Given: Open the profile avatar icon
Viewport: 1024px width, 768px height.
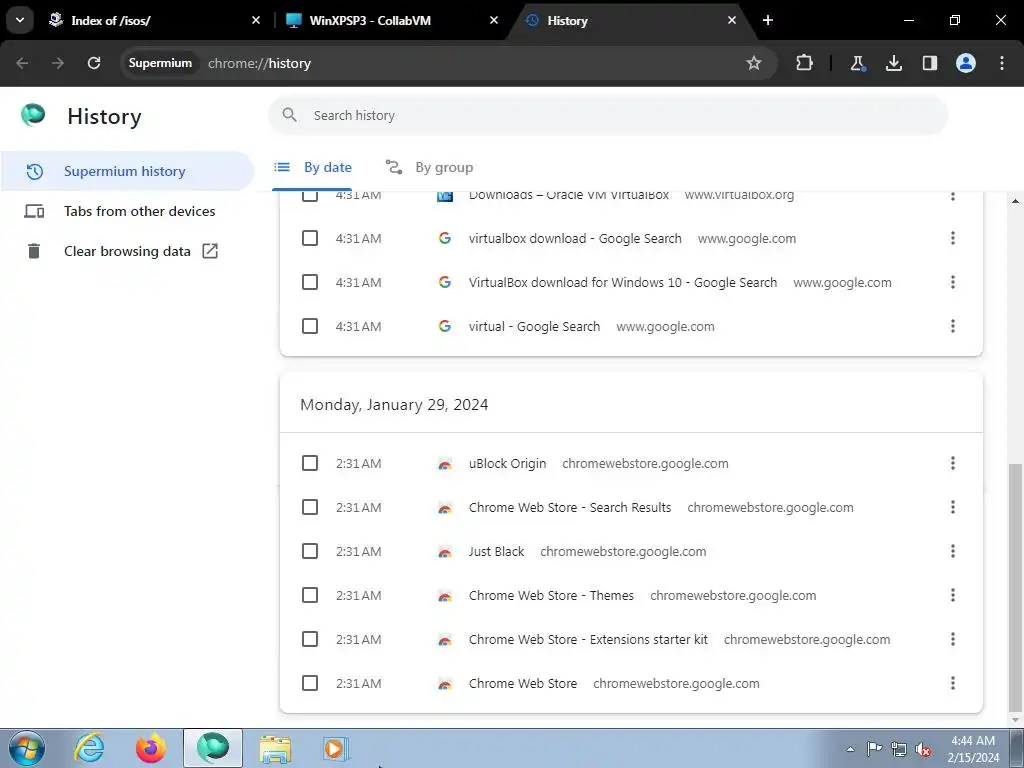Looking at the screenshot, I should (x=966, y=63).
